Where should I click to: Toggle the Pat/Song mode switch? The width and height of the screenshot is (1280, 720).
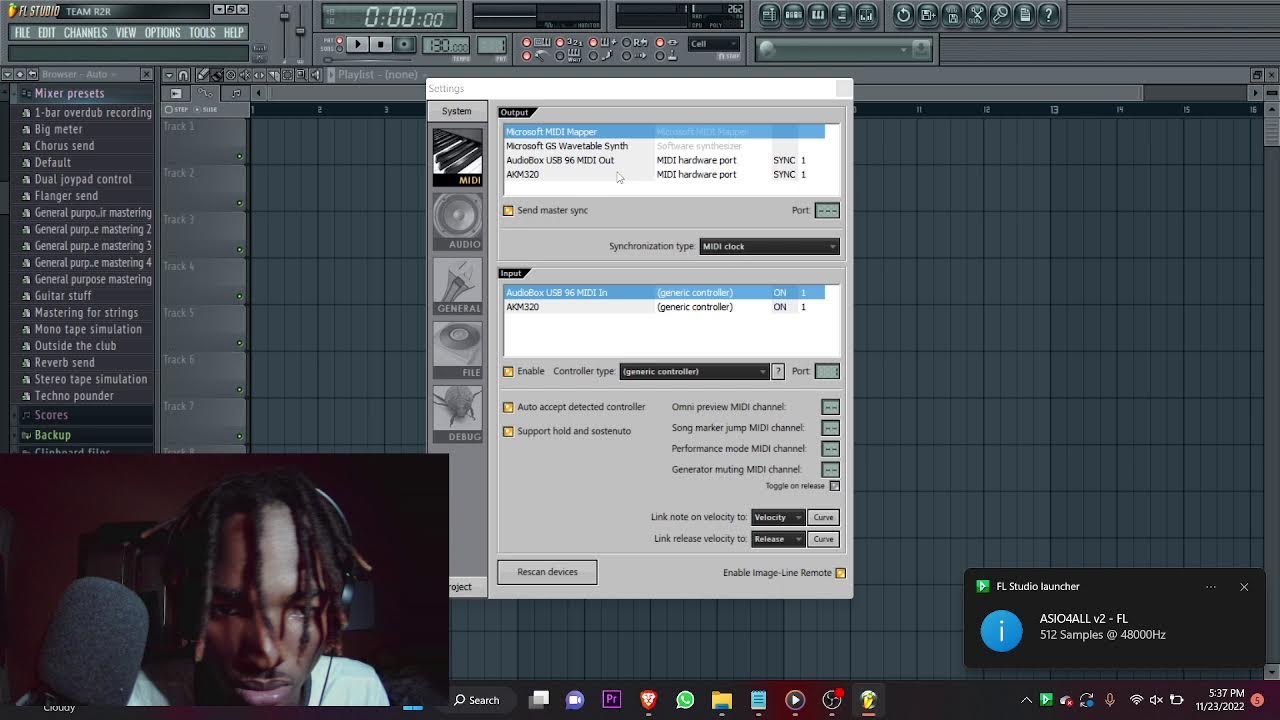coord(339,45)
